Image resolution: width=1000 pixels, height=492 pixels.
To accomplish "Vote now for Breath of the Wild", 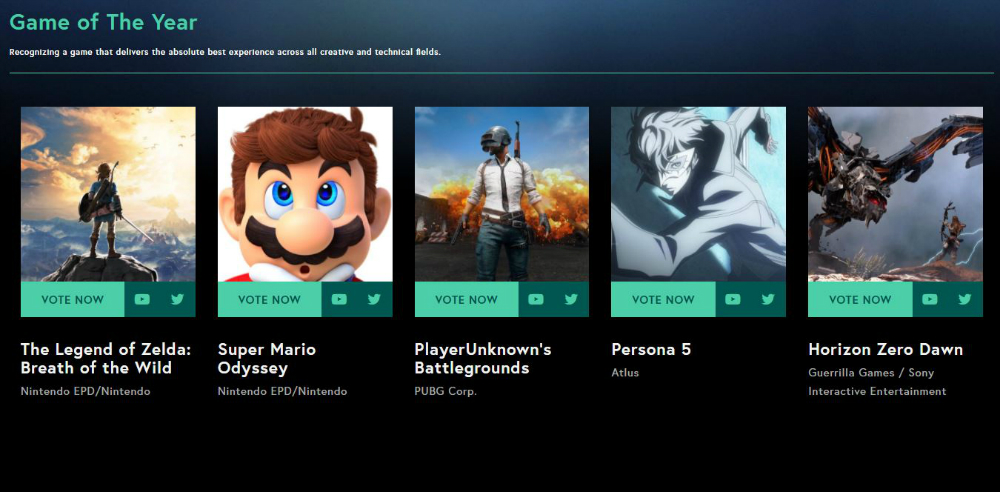I will 73,299.
